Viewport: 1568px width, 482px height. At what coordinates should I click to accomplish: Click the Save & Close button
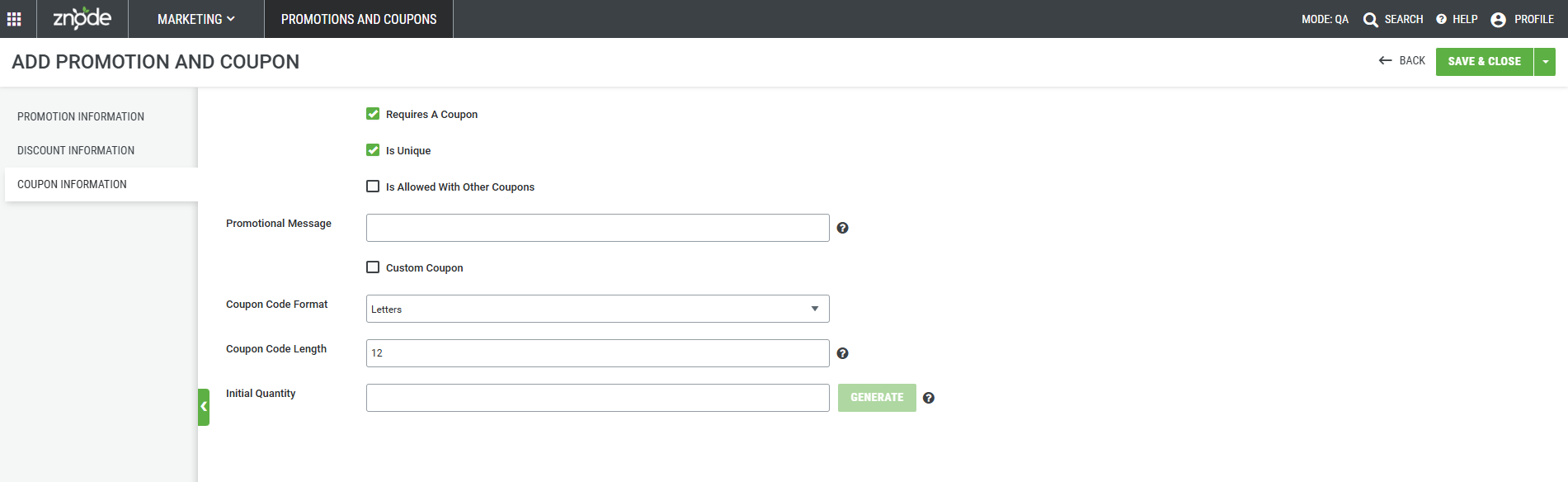click(1484, 62)
